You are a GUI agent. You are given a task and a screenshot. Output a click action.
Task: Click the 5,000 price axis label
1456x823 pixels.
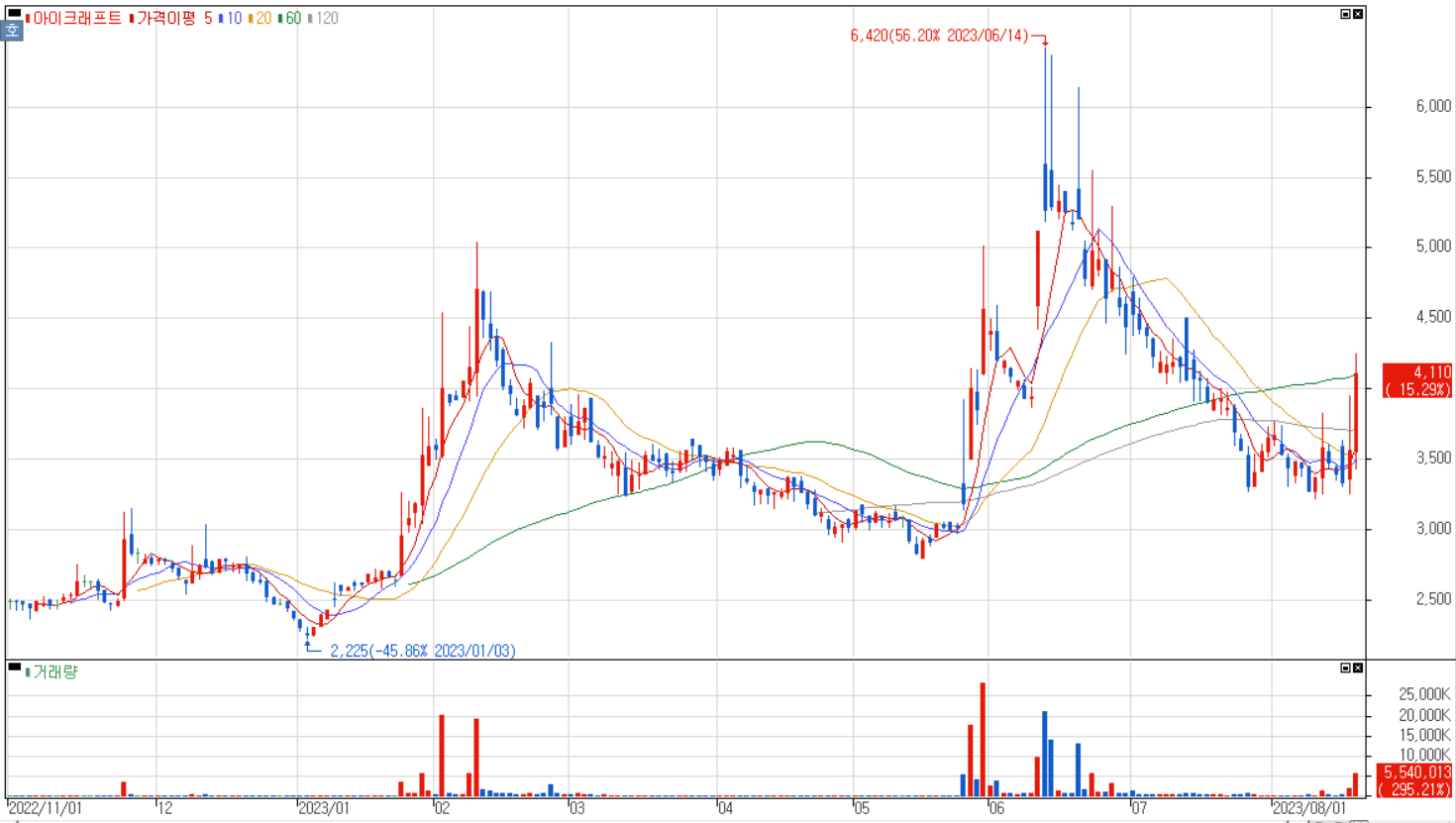pos(1433,247)
